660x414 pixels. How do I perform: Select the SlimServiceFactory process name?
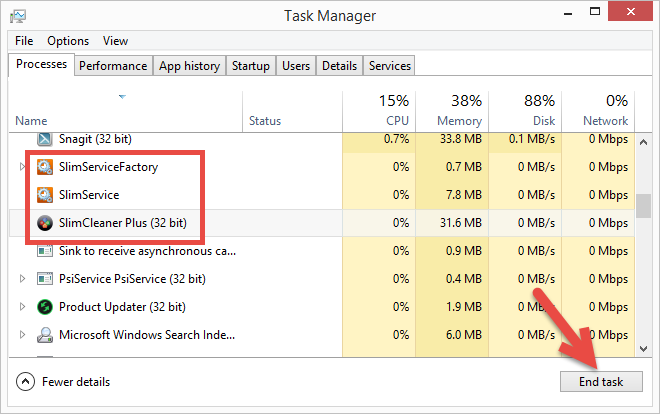pyautogui.click(x=108, y=167)
